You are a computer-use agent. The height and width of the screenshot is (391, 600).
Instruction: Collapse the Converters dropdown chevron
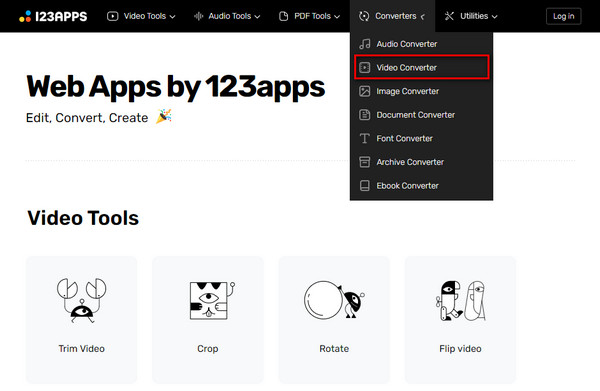423,17
